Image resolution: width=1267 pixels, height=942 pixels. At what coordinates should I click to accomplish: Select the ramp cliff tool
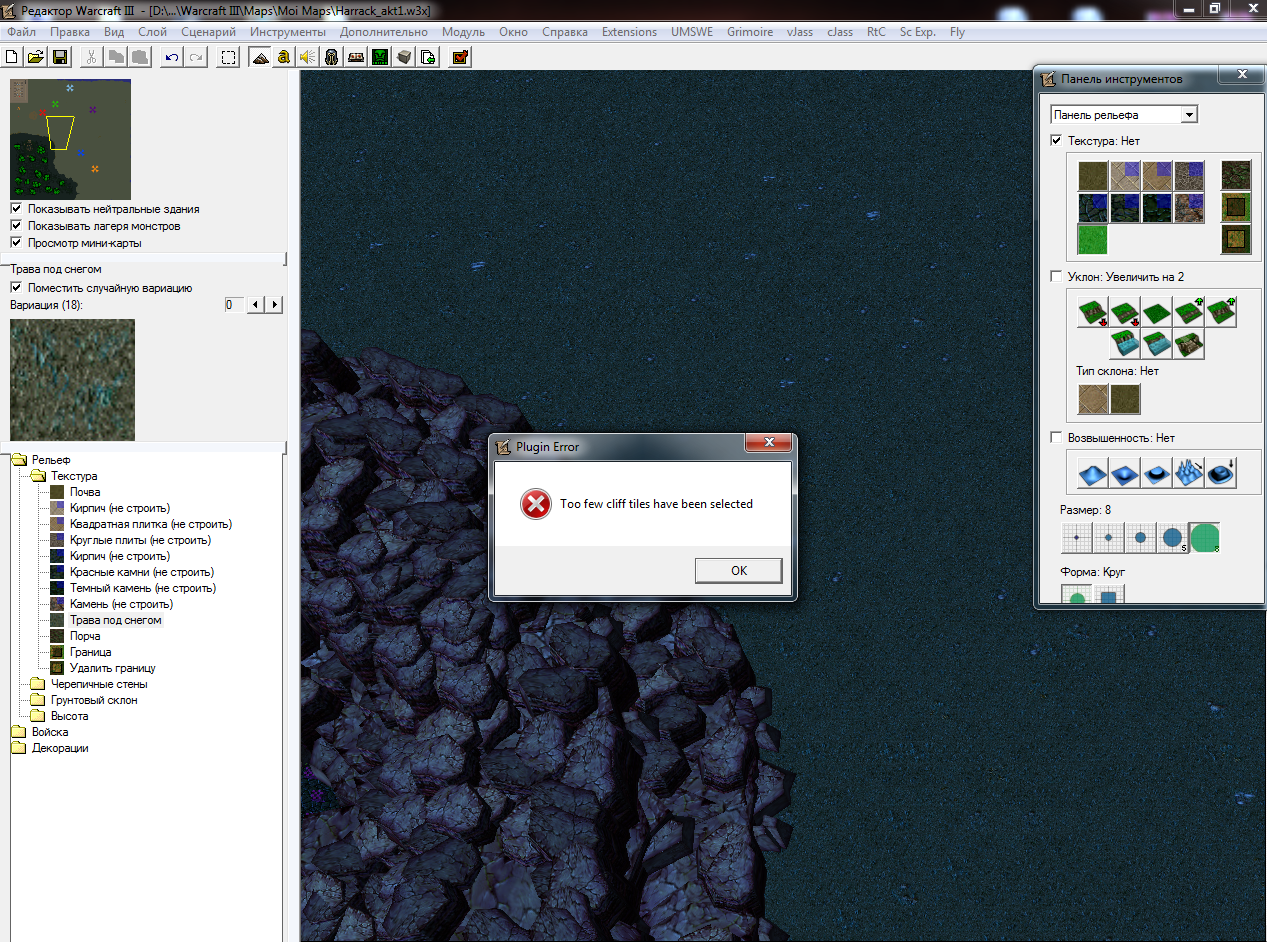pos(1188,345)
